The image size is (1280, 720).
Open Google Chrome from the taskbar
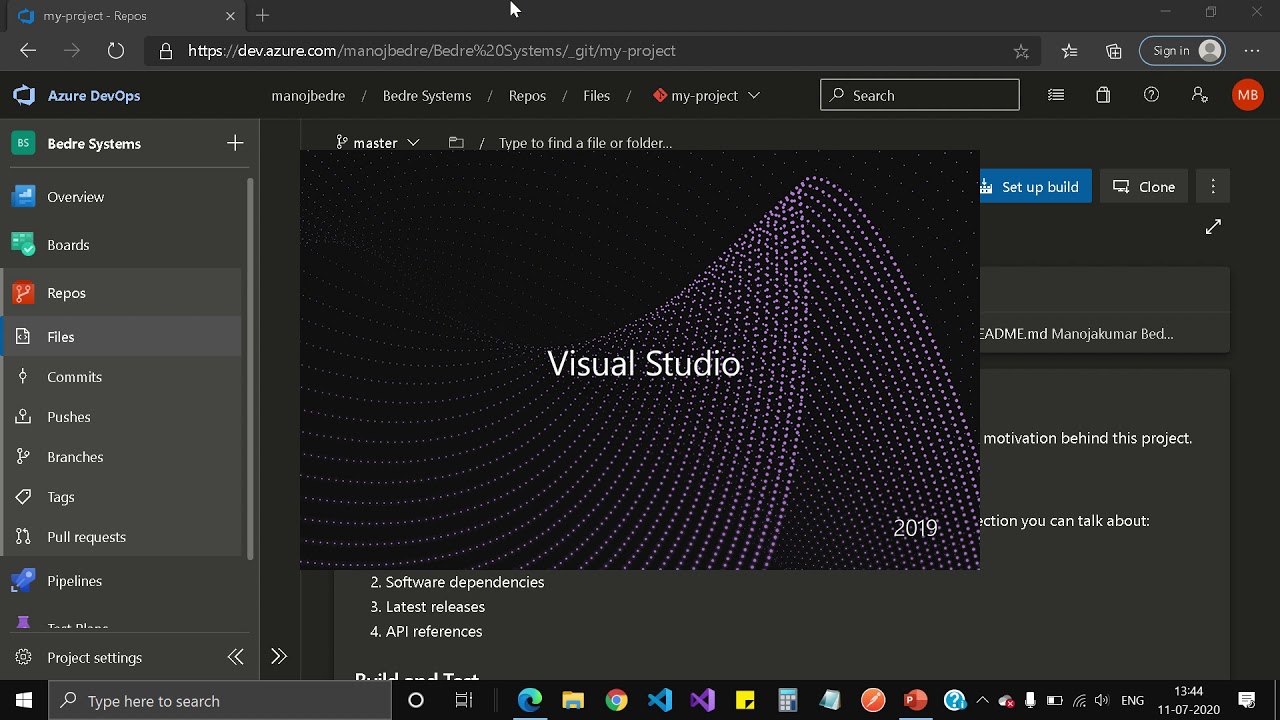pyautogui.click(x=616, y=701)
